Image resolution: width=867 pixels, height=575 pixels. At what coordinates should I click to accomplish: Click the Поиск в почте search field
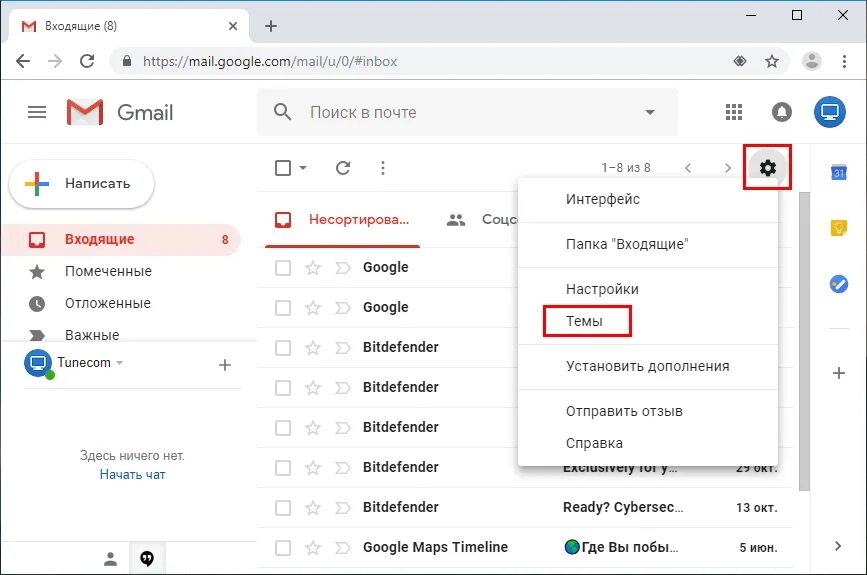coord(470,112)
